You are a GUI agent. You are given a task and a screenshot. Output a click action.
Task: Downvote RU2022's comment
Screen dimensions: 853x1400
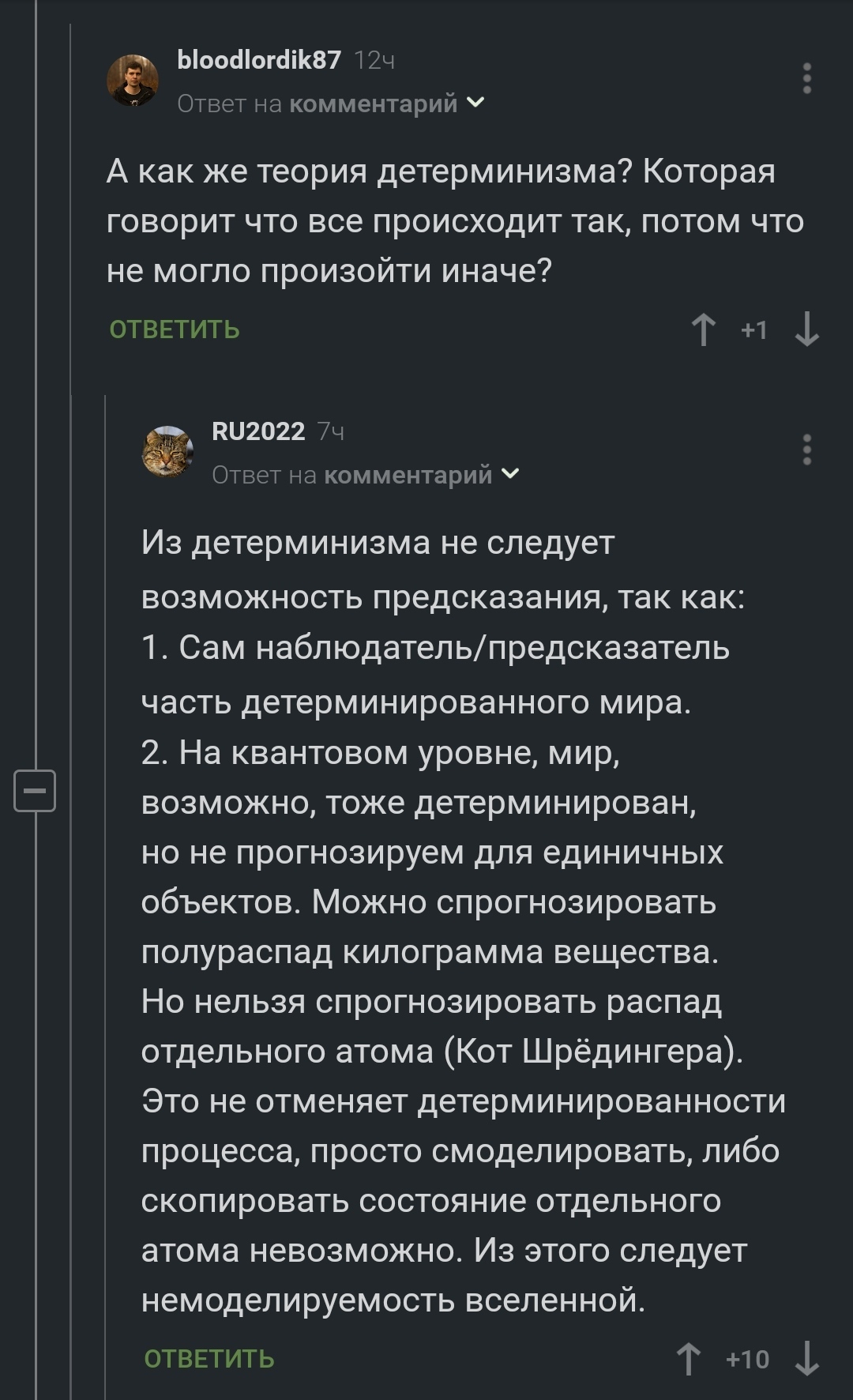point(806,1359)
